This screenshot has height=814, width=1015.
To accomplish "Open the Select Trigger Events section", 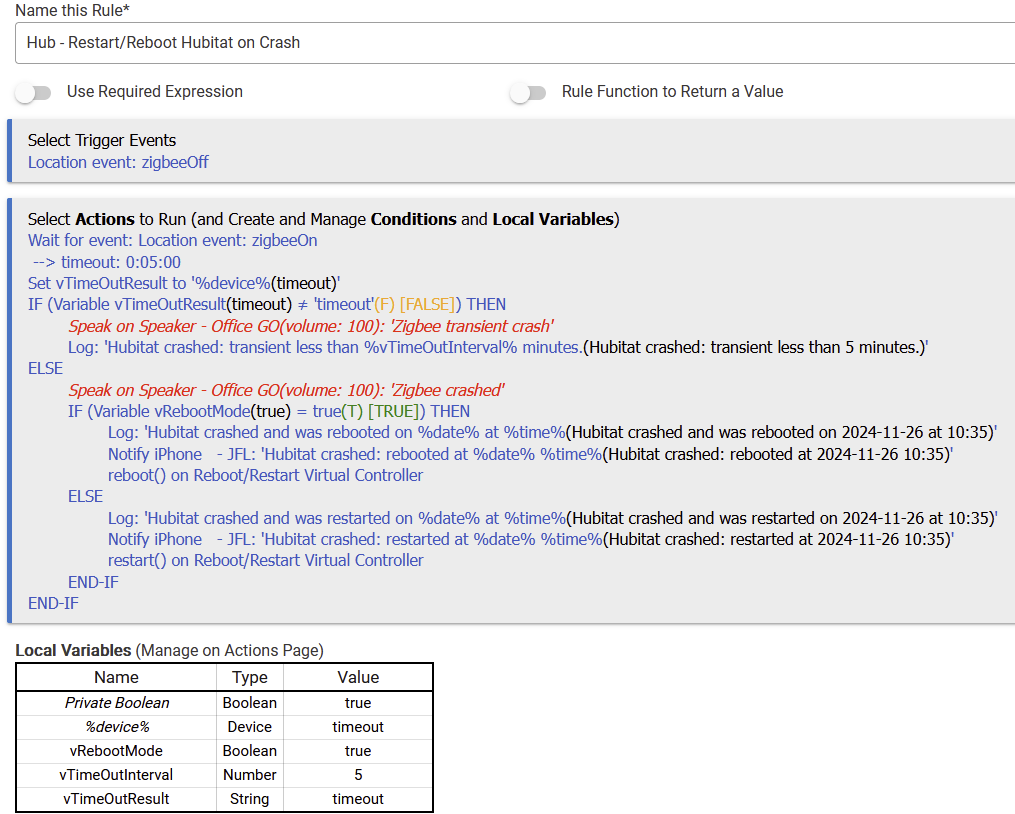I will point(102,140).
